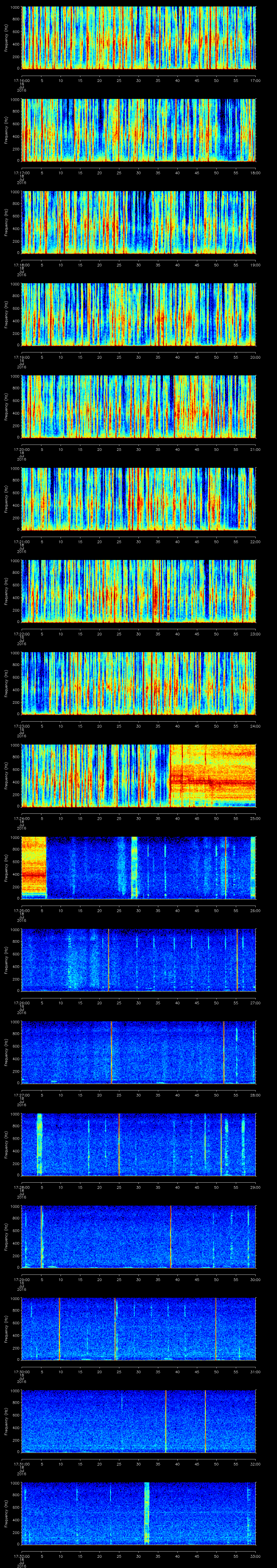Click red region near 34 seconds in 17:22 spectrogram
Image resolution: width=277 pixels, height=1568 pixels.
[155, 590]
